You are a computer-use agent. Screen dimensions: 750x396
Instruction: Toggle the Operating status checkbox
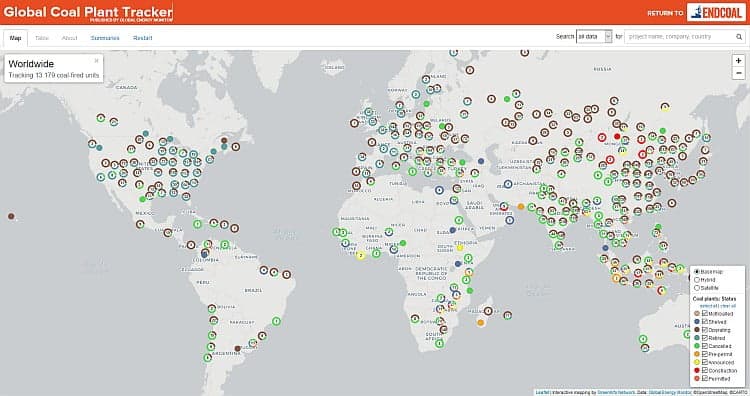(x=705, y=330)
